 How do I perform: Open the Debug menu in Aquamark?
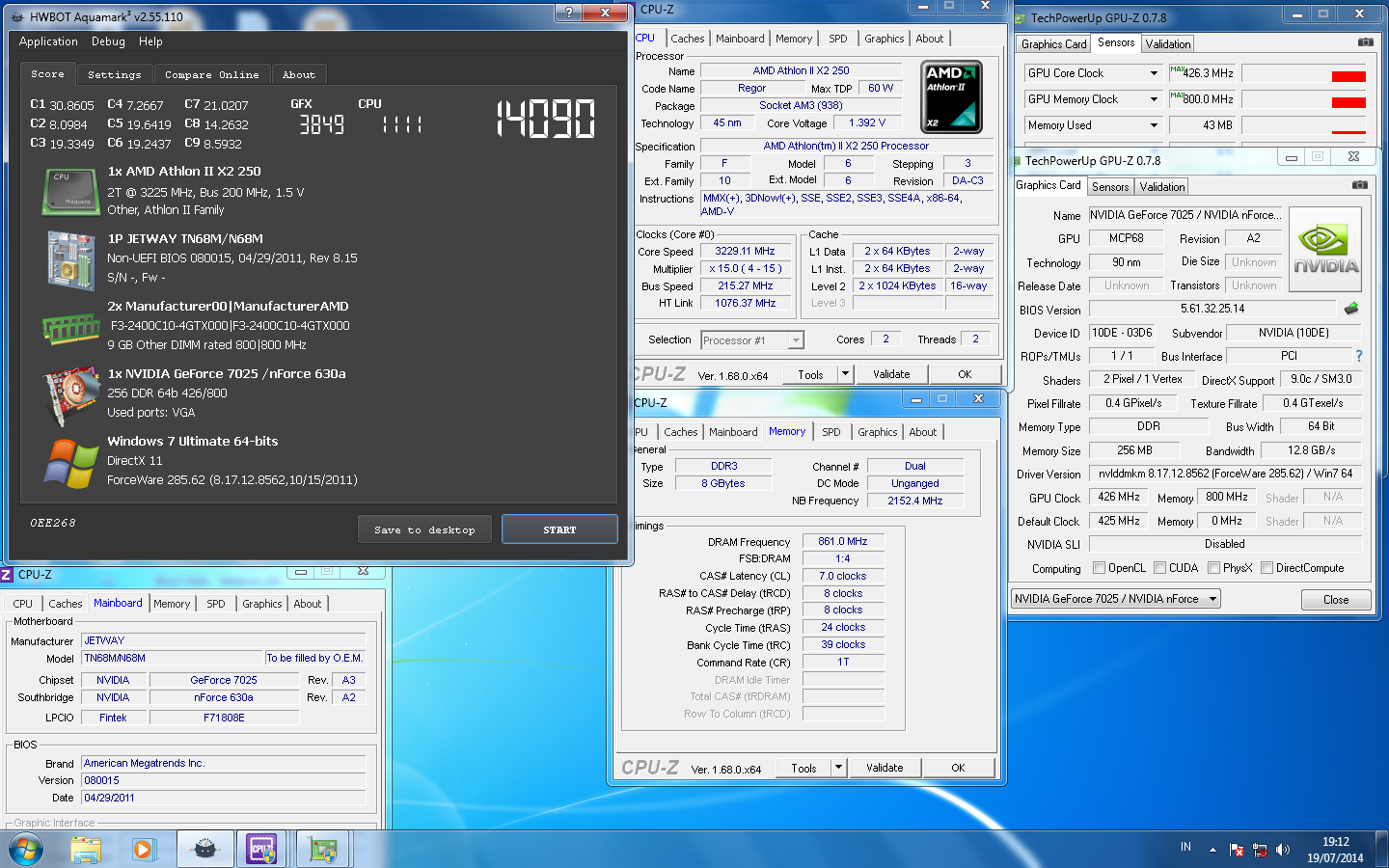point(108,41)
